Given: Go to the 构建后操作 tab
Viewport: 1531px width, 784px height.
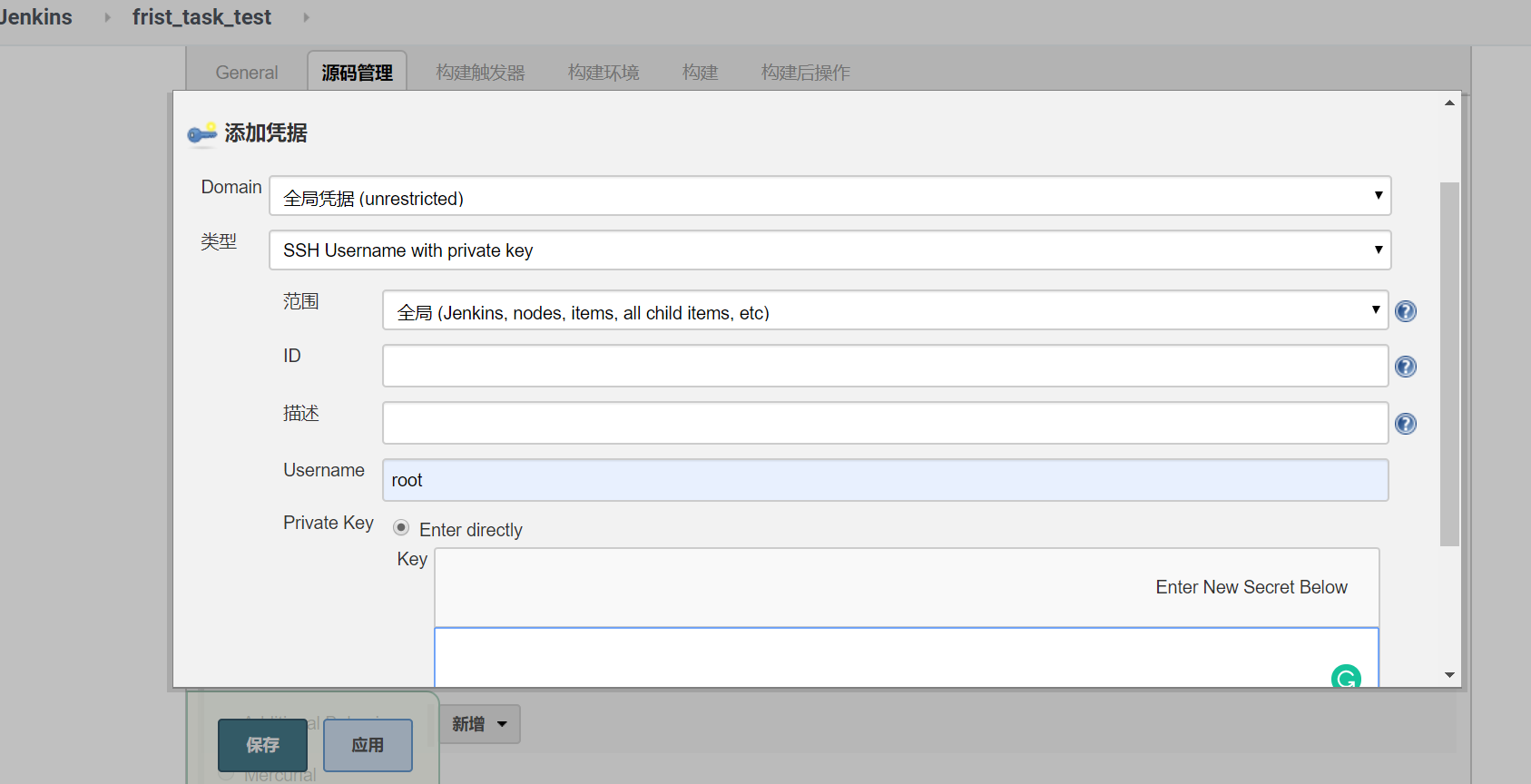Looking at the screenshot, I should 805,73.
